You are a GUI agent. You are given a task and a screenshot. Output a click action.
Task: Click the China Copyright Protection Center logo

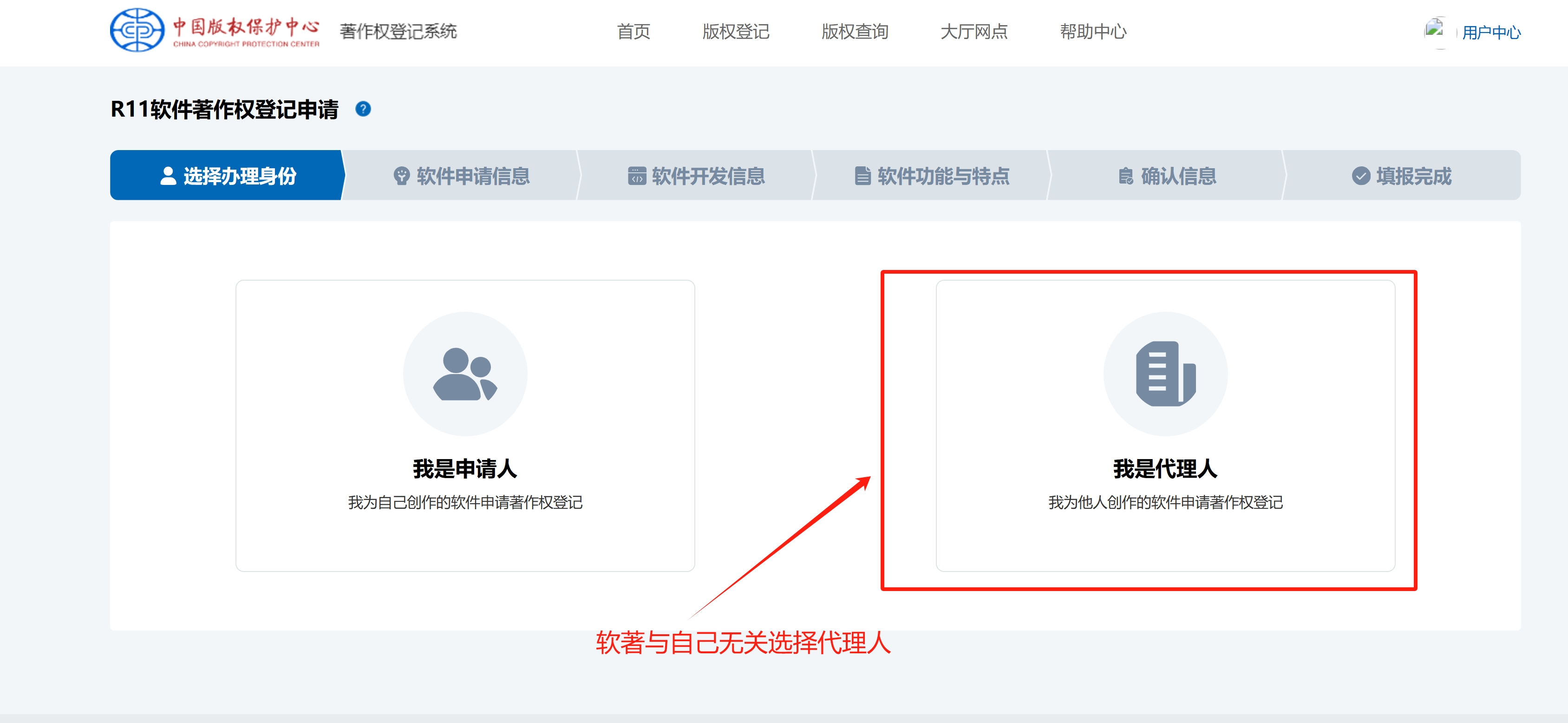pyautogui.click(x=215, y=30)
